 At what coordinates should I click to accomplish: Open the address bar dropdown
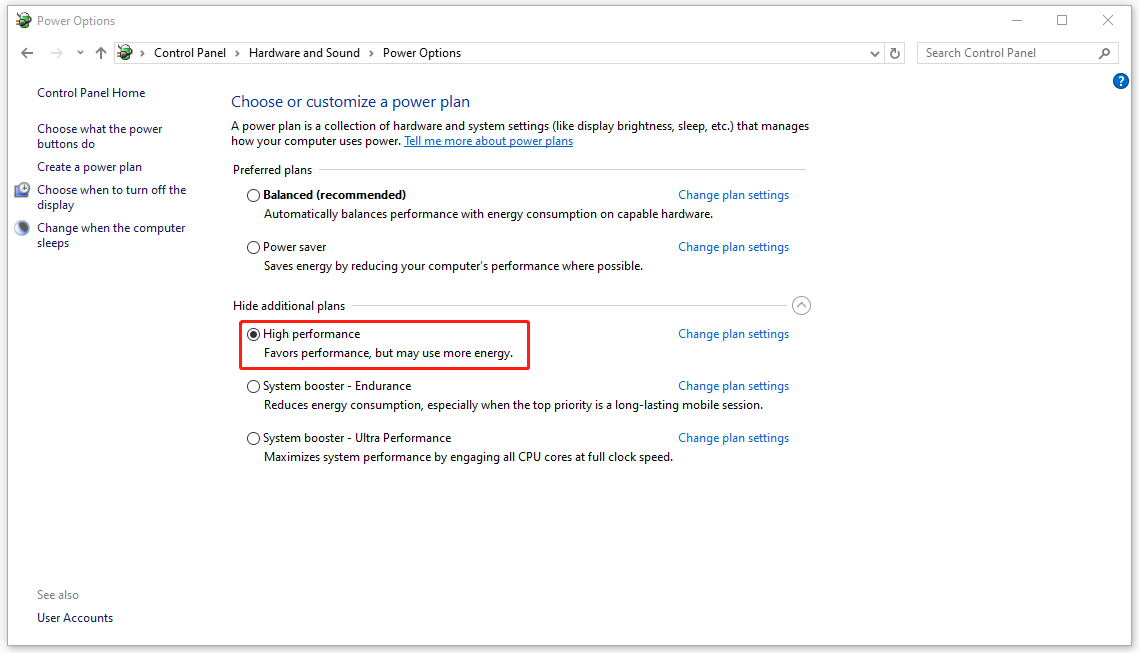pyautogui.click(x=874, y=53)
